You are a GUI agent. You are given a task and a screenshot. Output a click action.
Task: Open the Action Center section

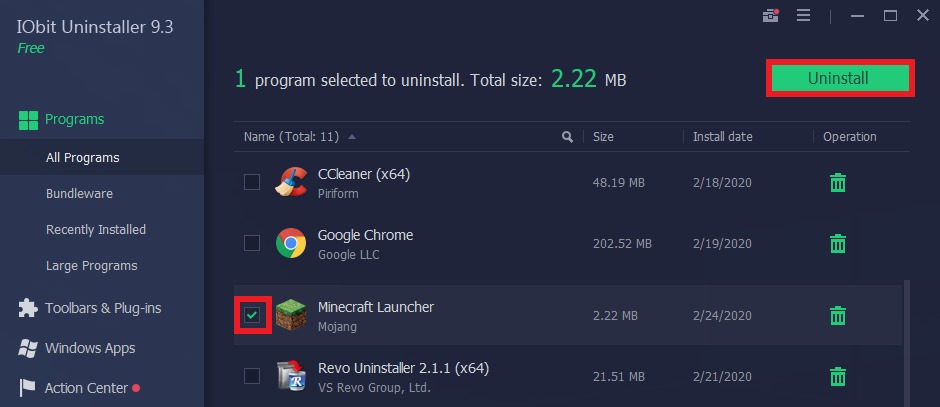coord(79,388)
